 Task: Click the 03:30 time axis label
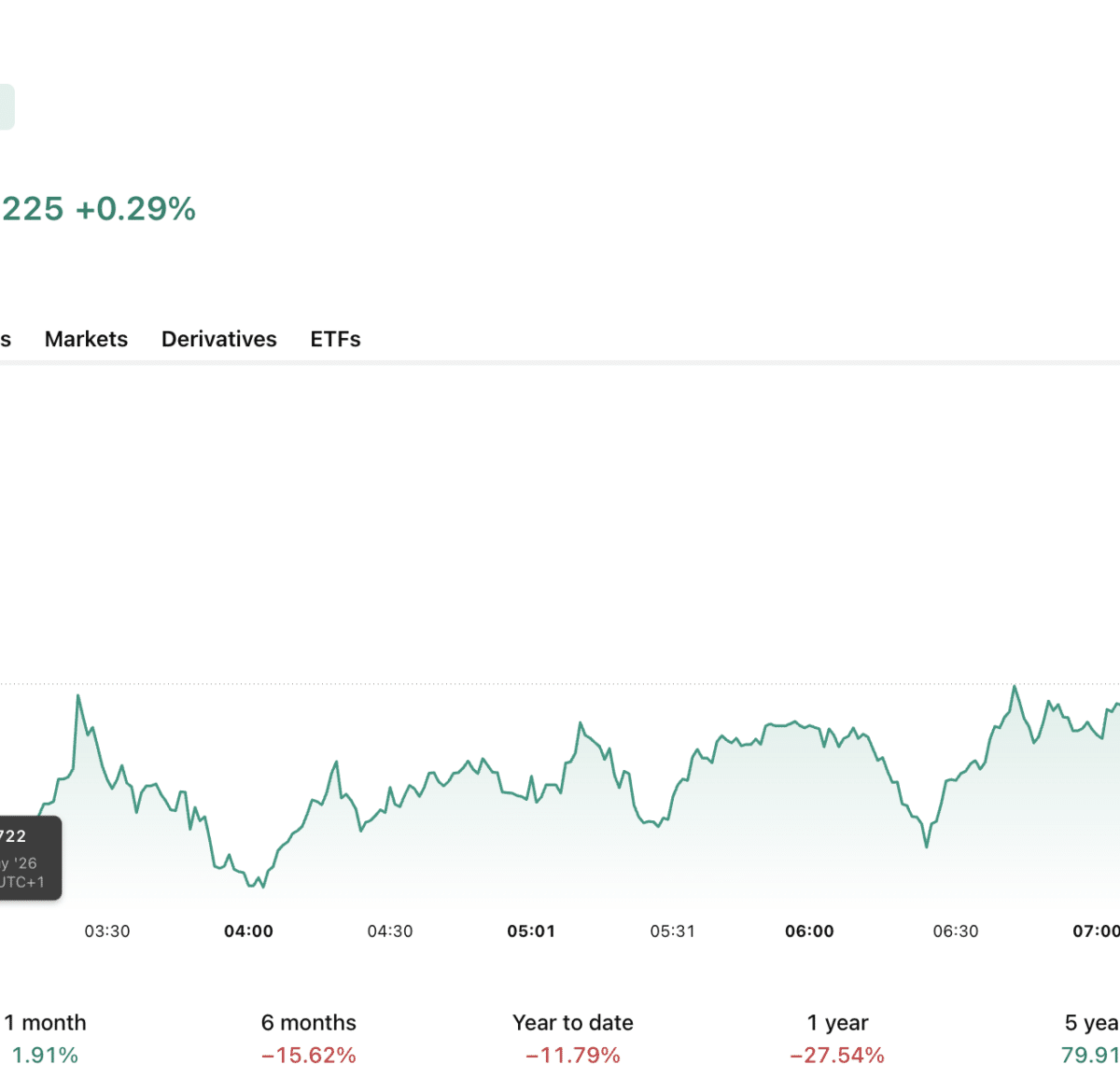[x=107, y=931]
